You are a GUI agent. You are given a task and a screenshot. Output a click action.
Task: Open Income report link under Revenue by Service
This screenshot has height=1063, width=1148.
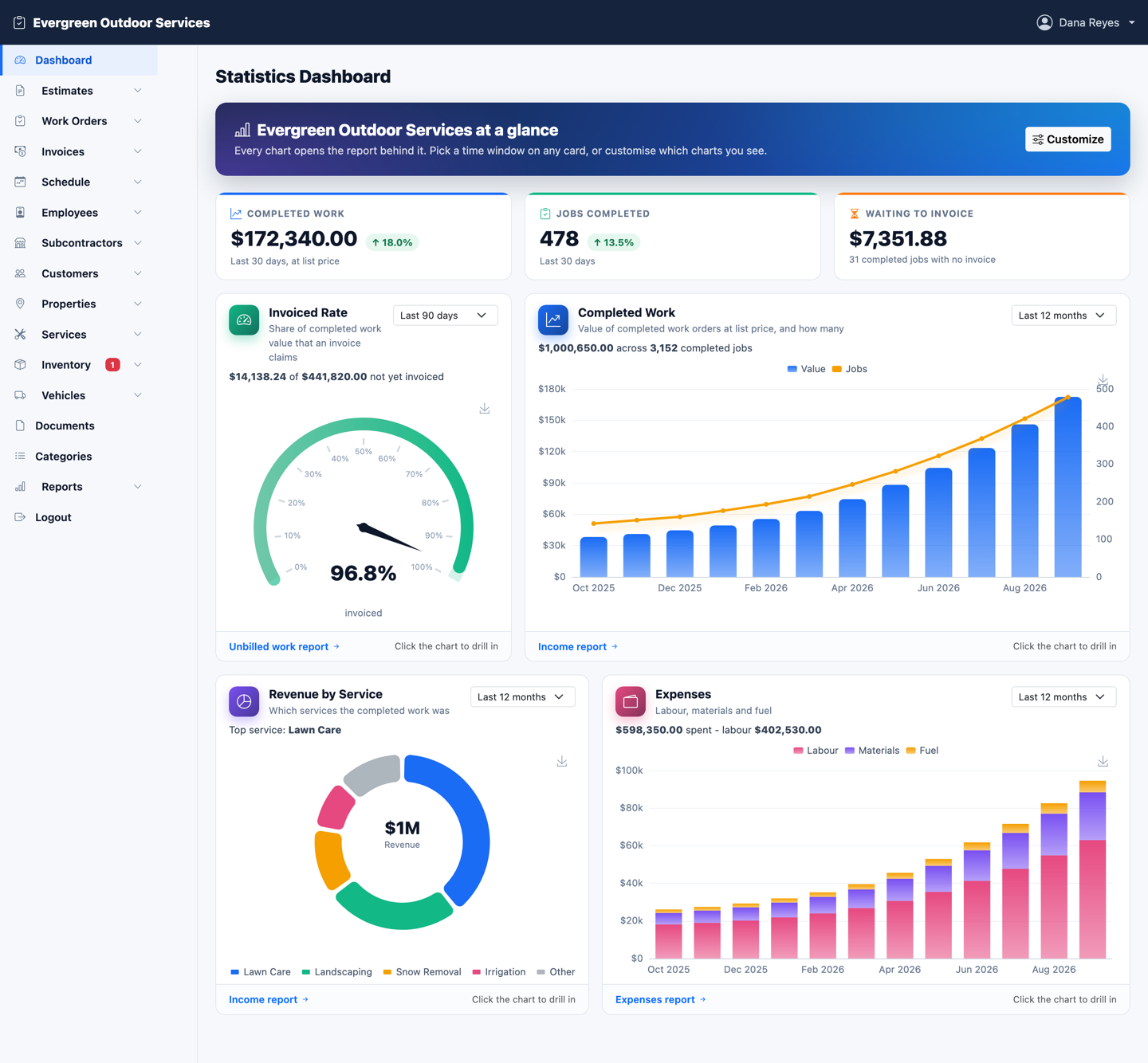(x=269, y=999)
